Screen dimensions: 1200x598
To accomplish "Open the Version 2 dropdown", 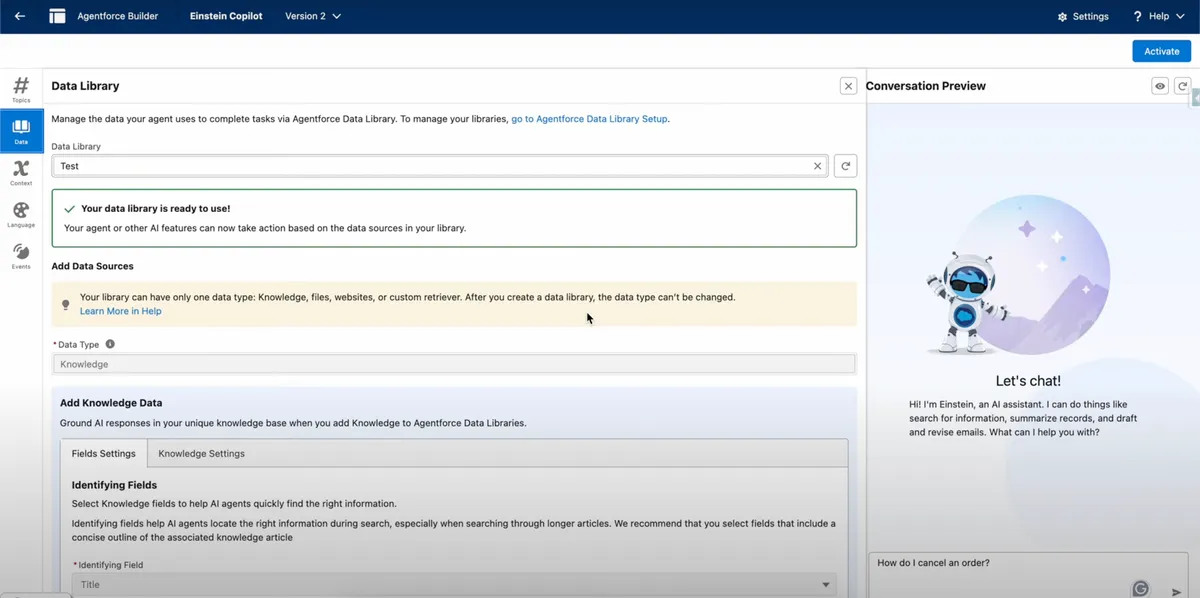I will (x=313, y=16).
